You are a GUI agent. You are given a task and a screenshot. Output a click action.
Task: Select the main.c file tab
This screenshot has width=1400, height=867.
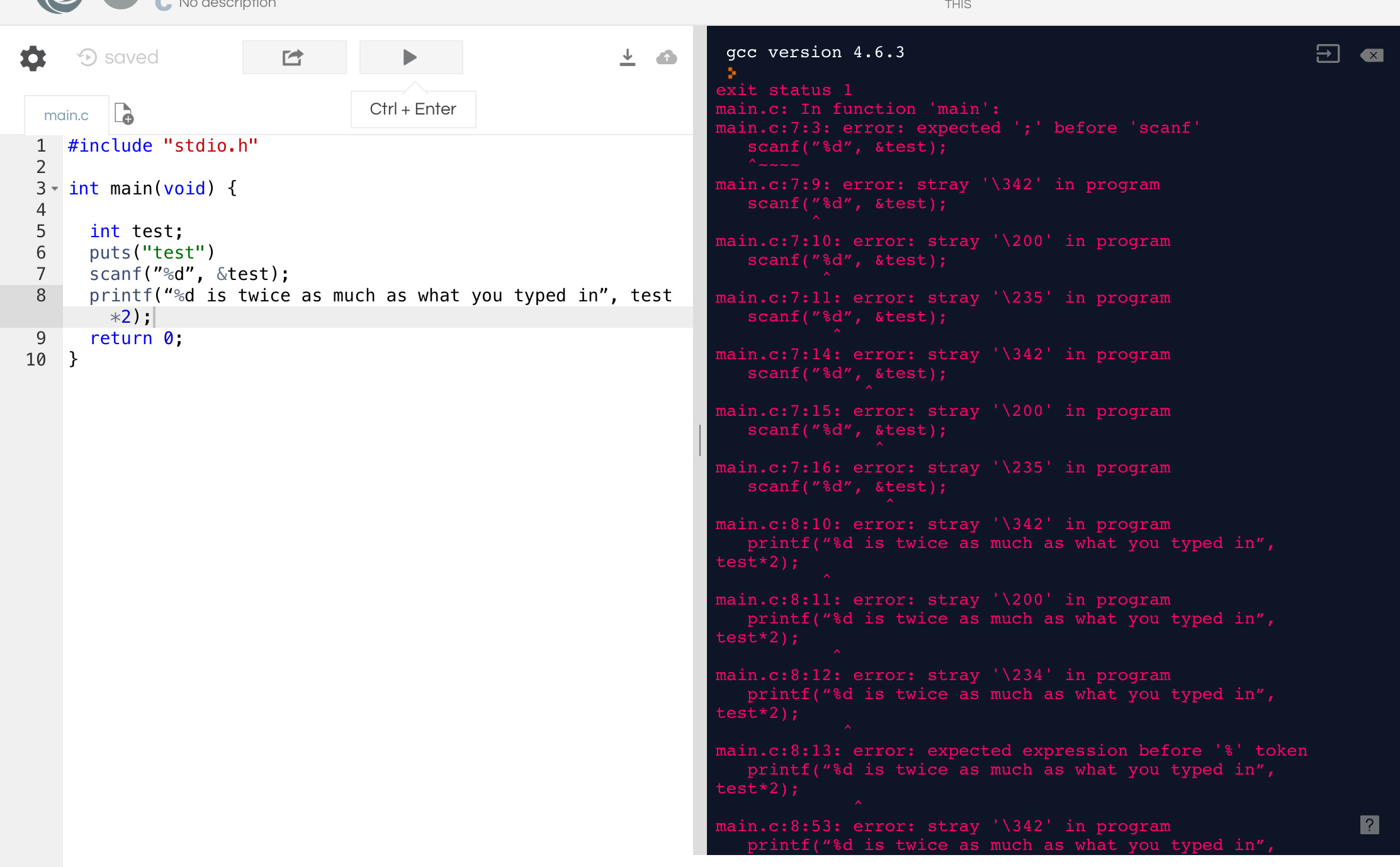[66, 115]
